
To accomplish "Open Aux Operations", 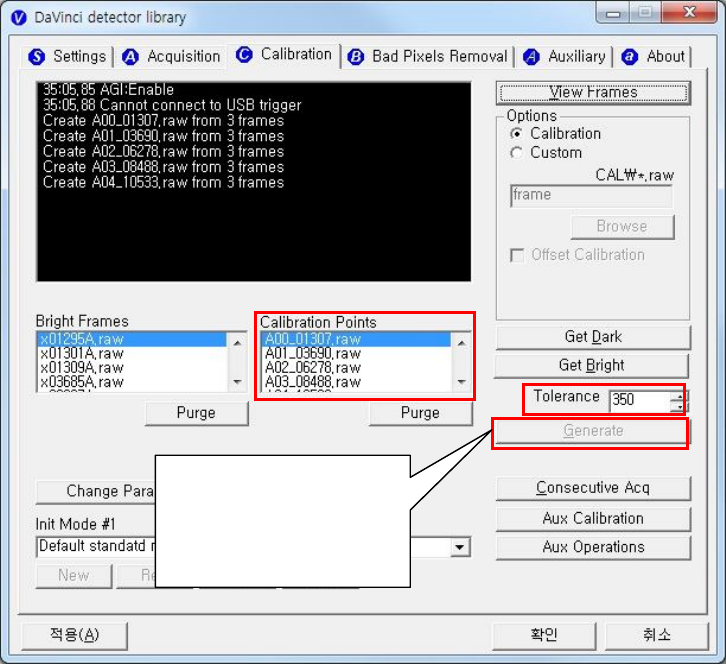I will tap(593, 547).
